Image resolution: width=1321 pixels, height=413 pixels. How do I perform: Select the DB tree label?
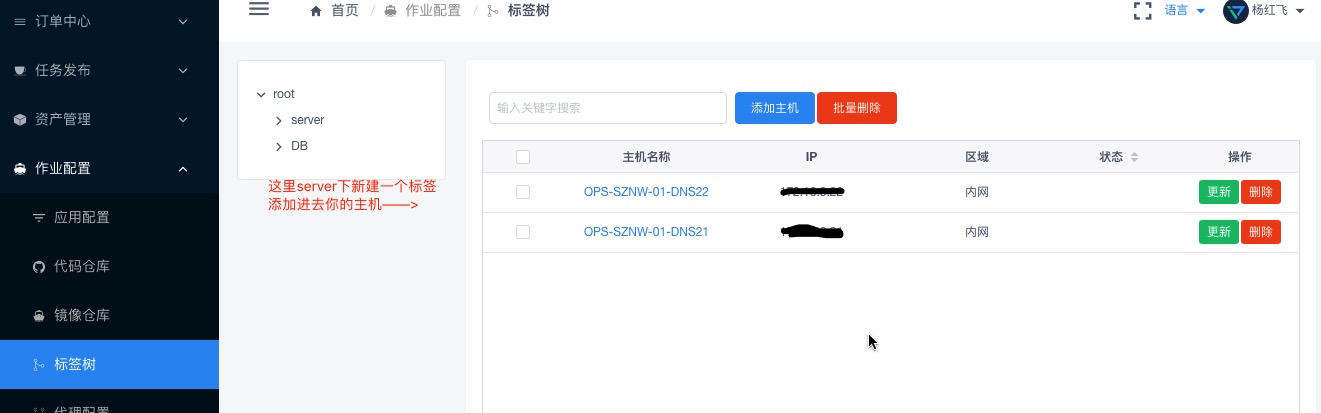[x=299, y=146]
